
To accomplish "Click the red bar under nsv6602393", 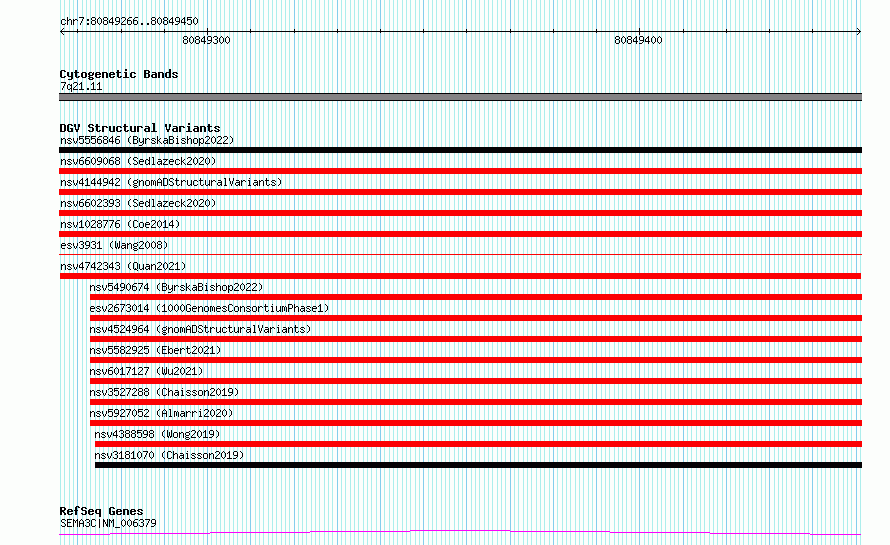I will 460,213.
